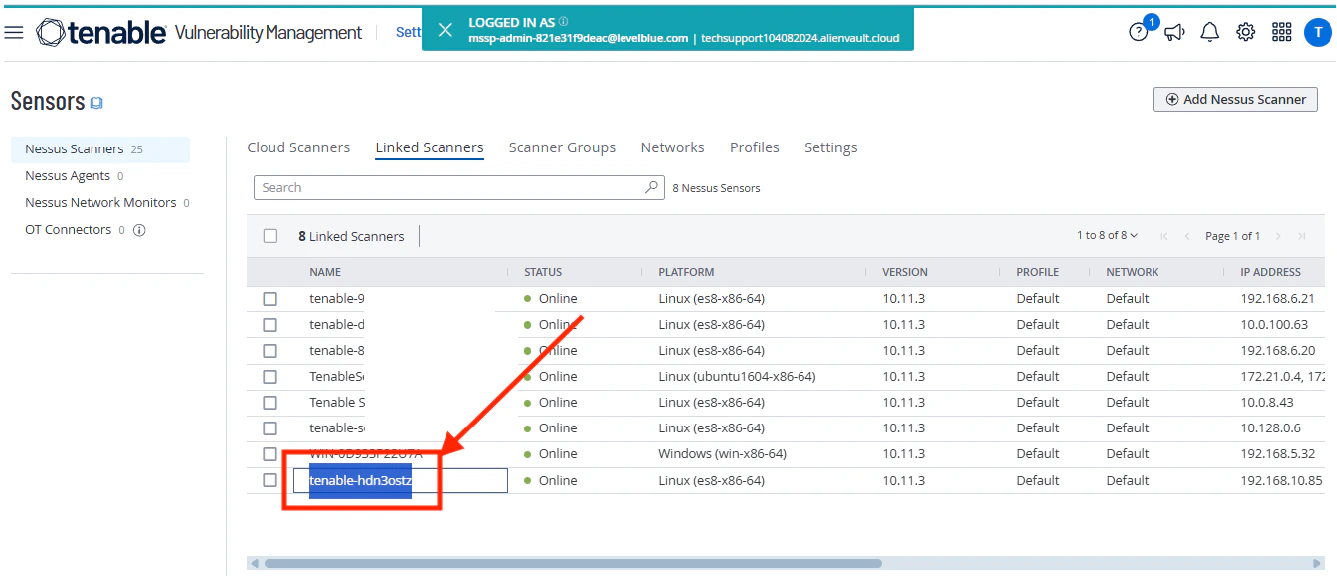Sort by the PROFILE column header
This screenshot has height=576, width=1337.
coord(1038,272)
